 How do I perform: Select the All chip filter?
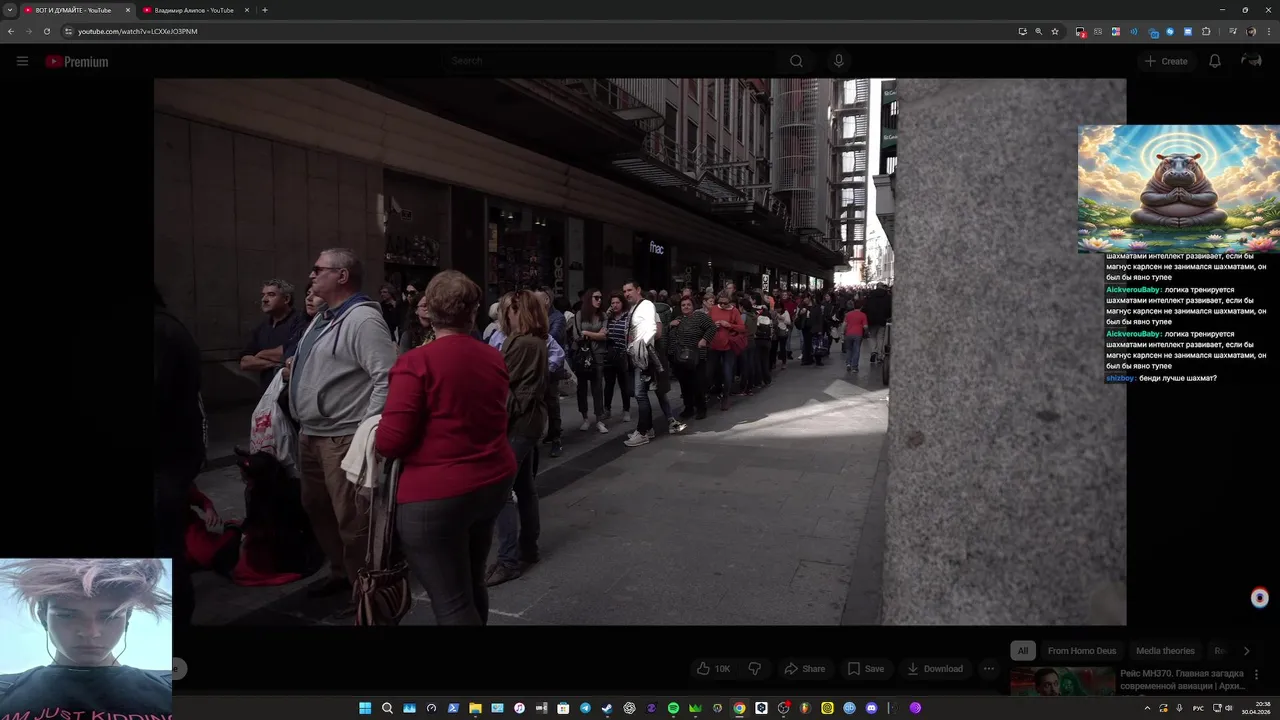1022,651
